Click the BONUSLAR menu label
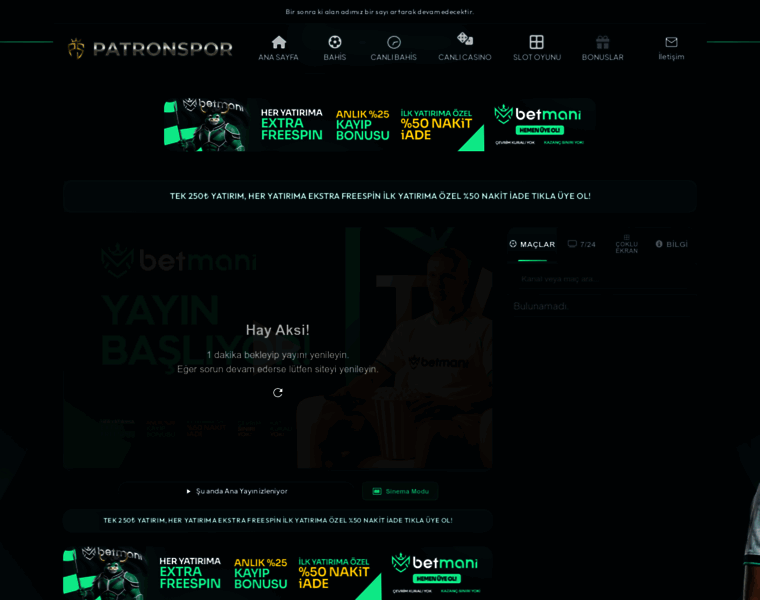Viewport: 760px width, 600px height. coord(602,57)
